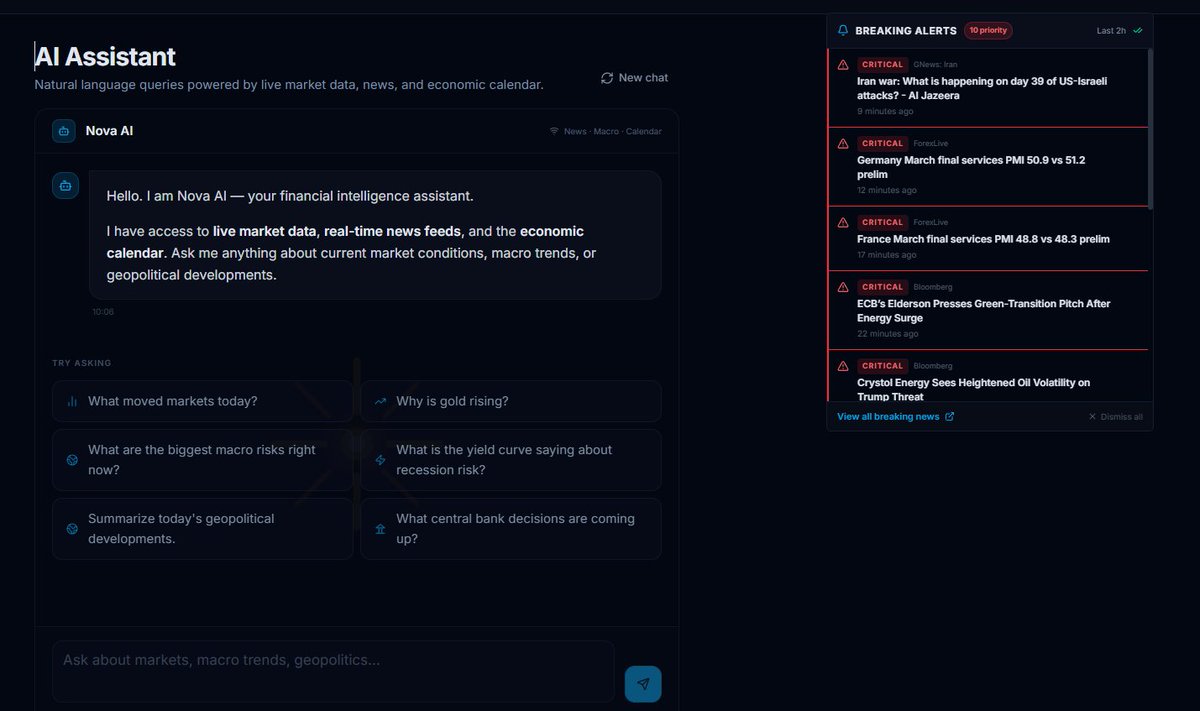The width and height of the screenshot is (1200, 711).
Task: Ask "Summarize today's geopolitical developments."
Action: coord(202,529)
